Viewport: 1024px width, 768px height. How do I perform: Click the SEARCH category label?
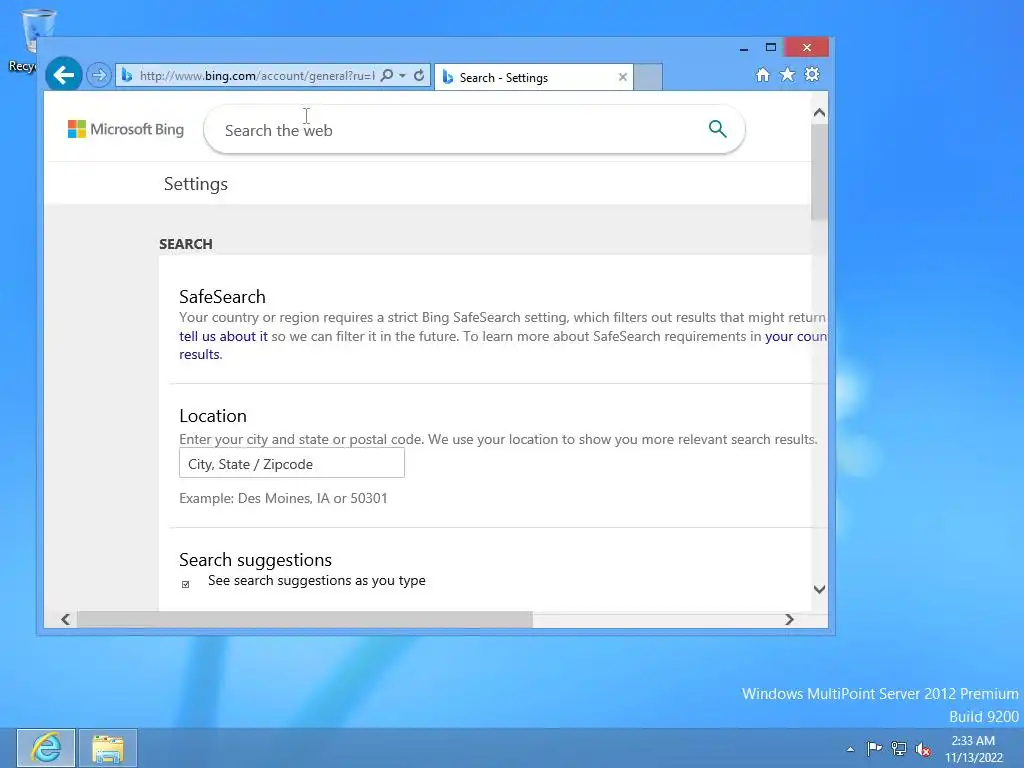click(186, 244)
